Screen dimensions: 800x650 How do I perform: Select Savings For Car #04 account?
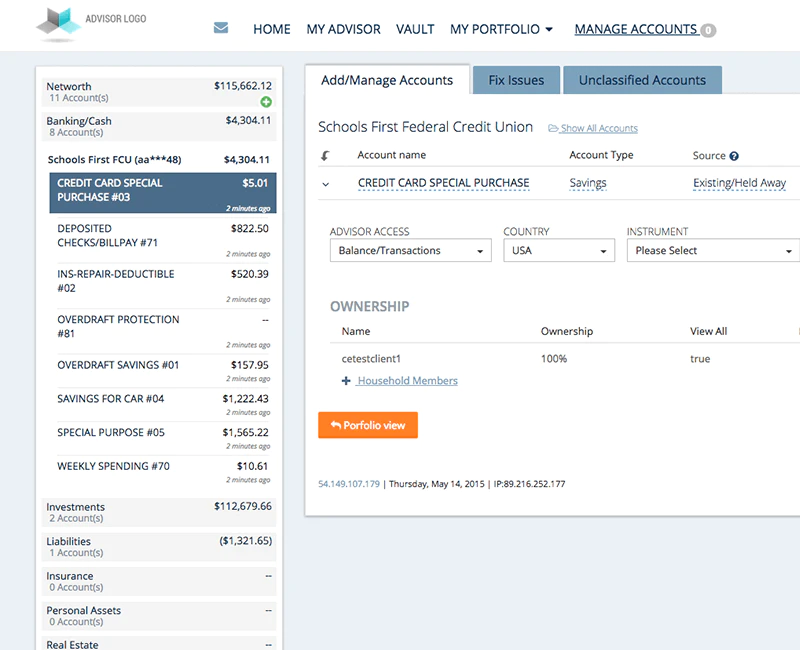pyautogui.click(x=163, y=405)
